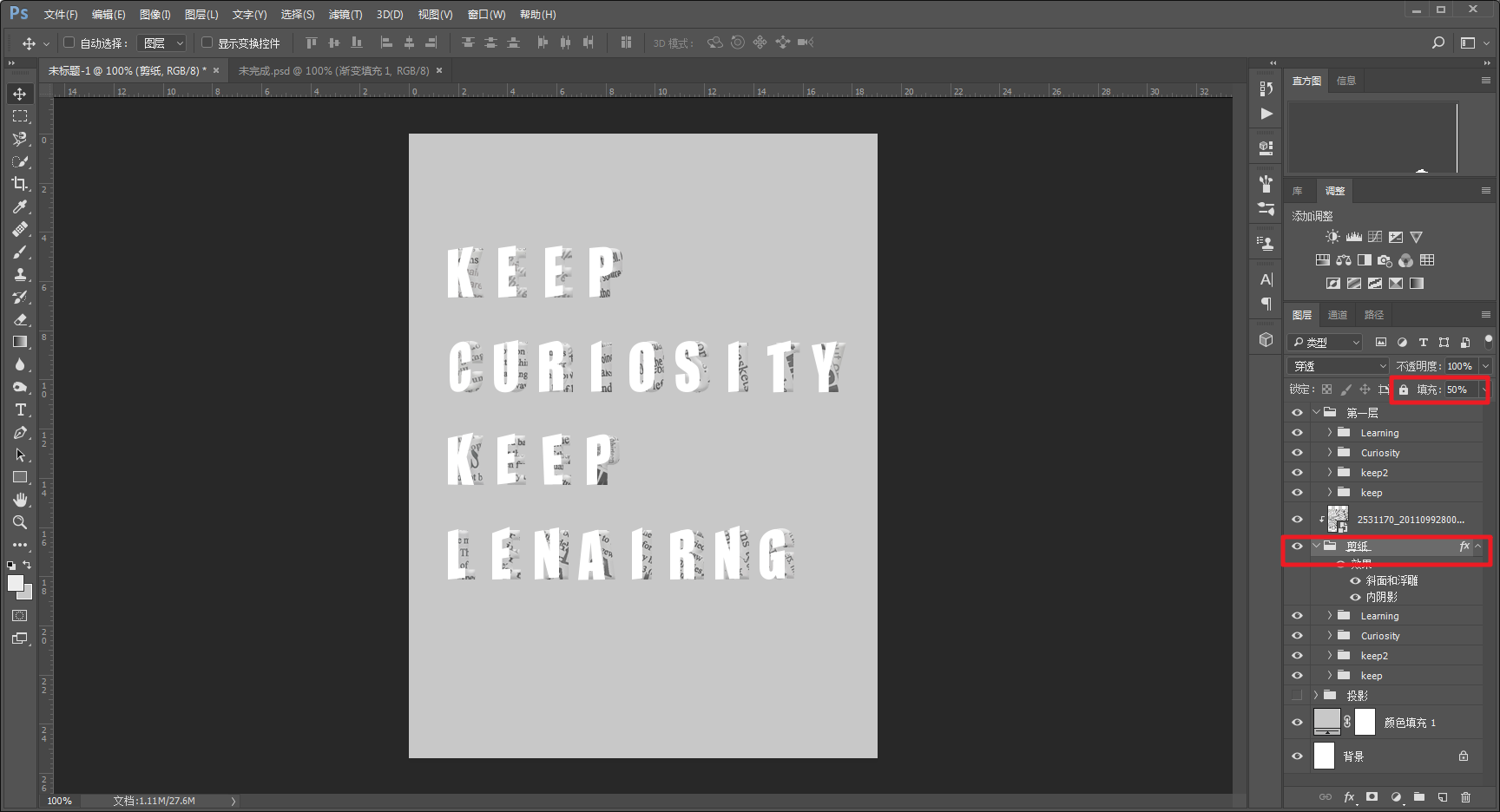Select the Lasso tool in the toolbar
This screenshot has height=812, width=1500.
20,139
